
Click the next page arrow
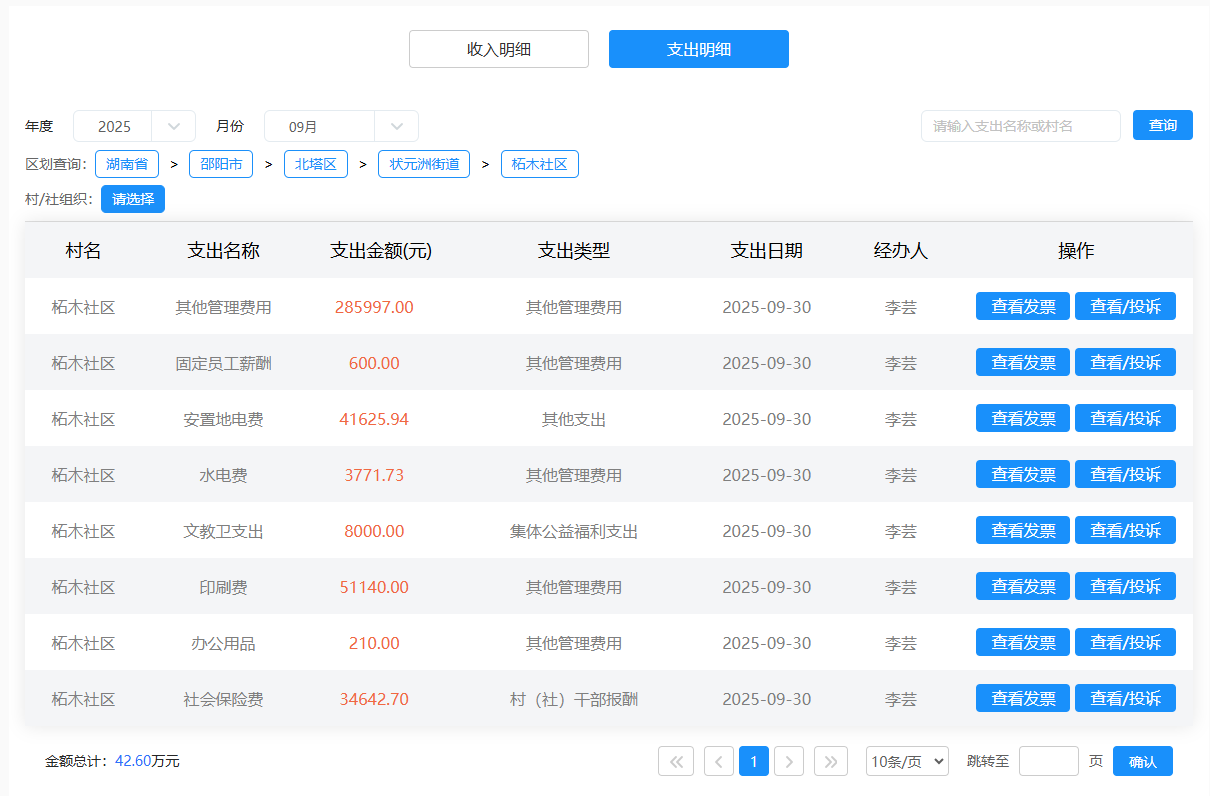789,761
